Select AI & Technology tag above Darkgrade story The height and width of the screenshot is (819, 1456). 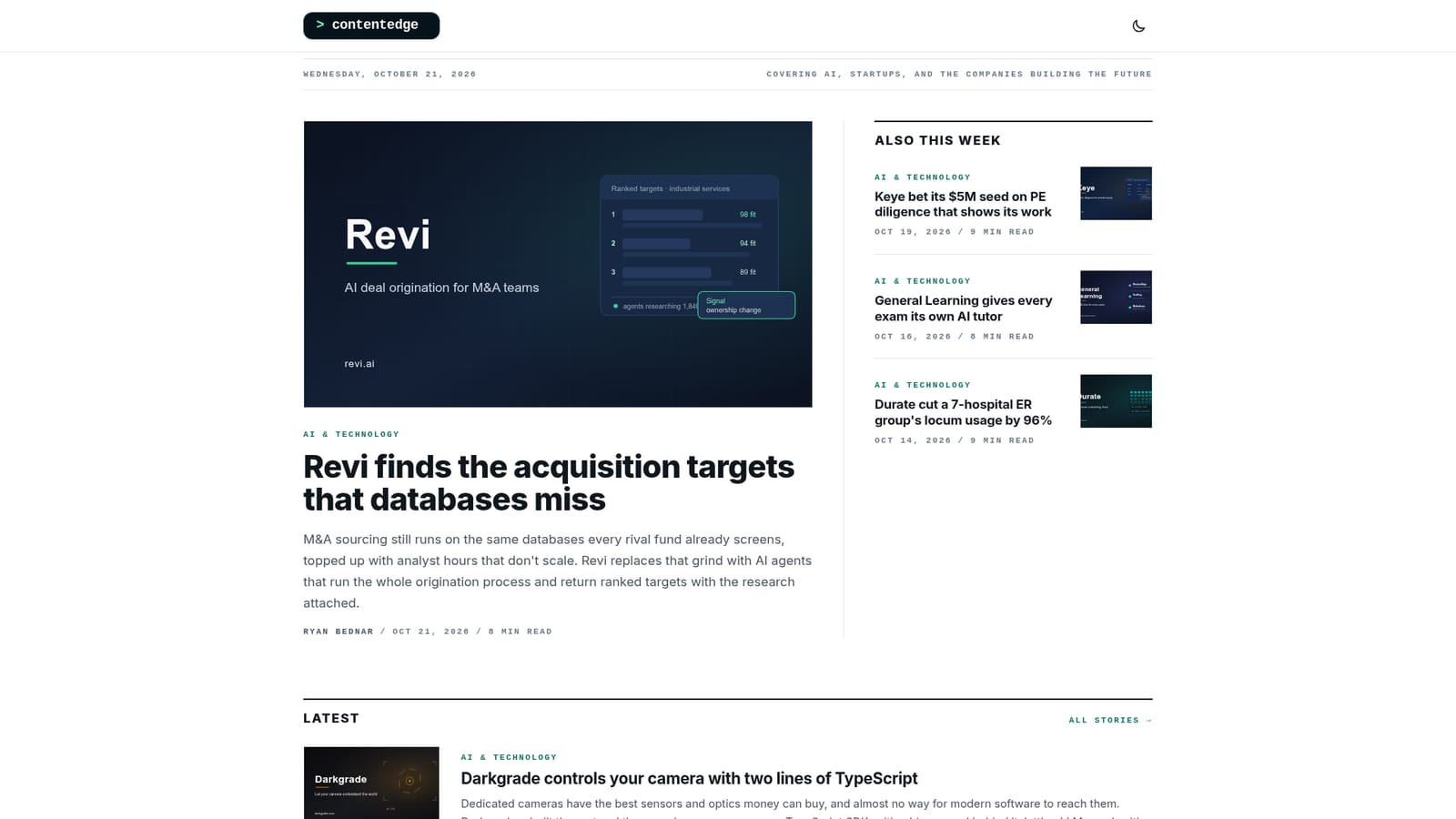[509, 757]
